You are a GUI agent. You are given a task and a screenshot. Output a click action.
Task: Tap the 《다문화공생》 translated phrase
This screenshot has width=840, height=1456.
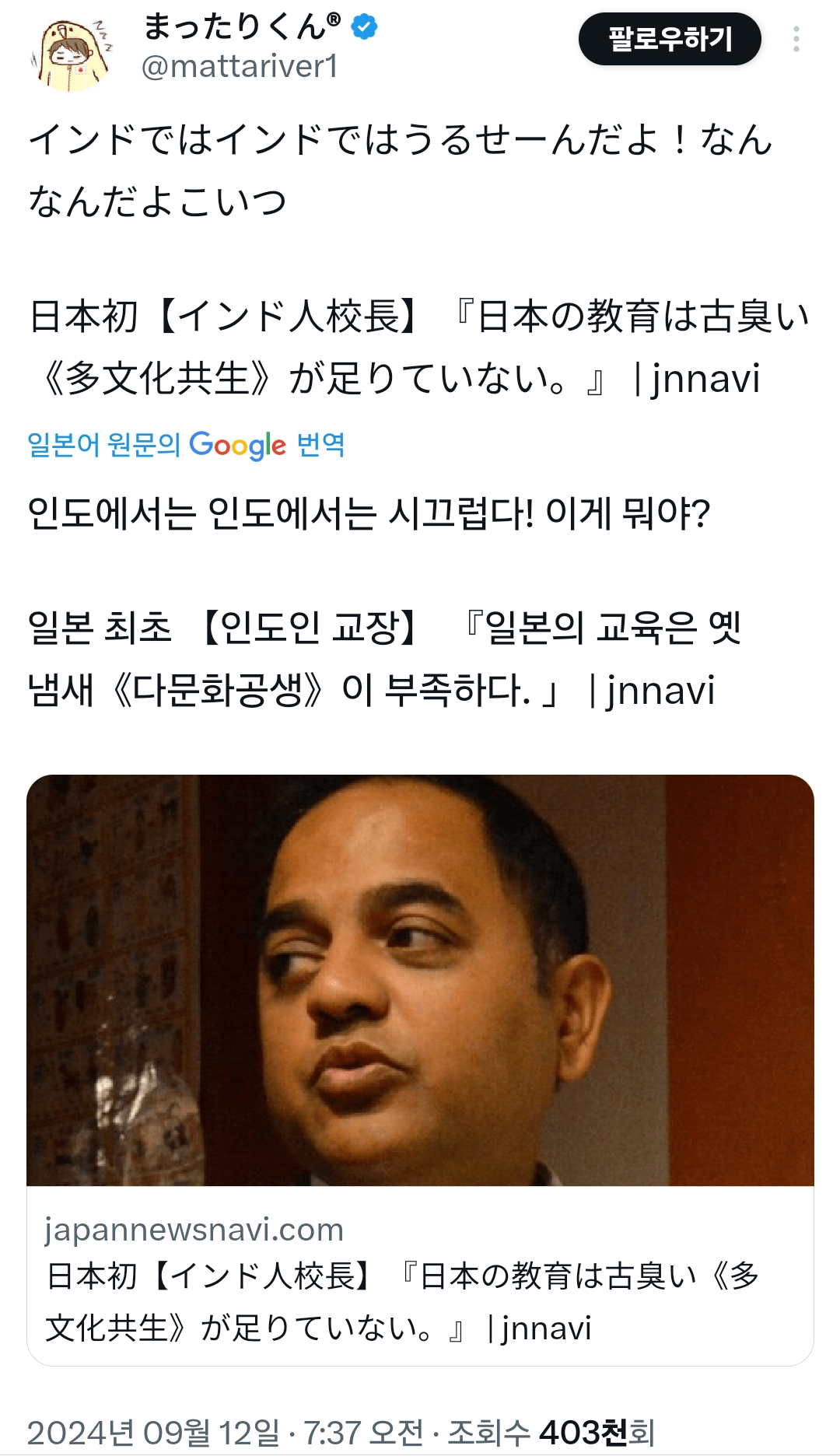pos(217,690)
